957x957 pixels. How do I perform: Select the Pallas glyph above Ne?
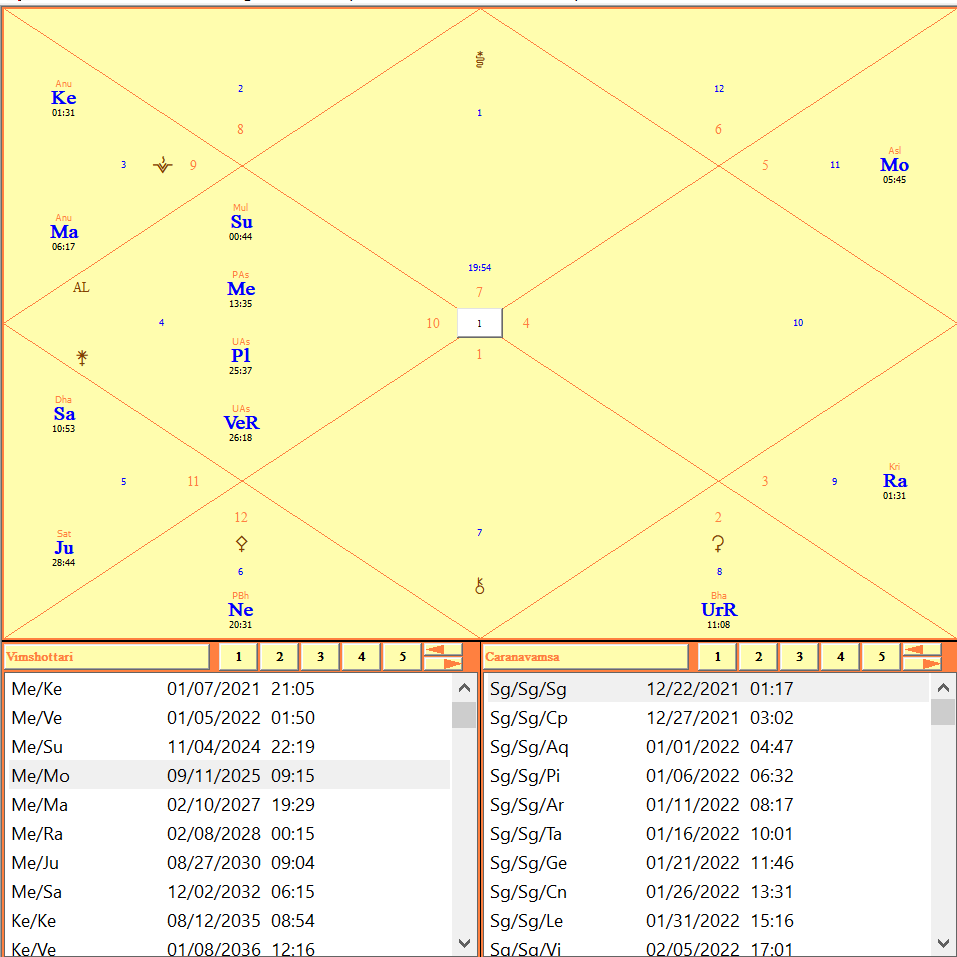click(241, 543)
